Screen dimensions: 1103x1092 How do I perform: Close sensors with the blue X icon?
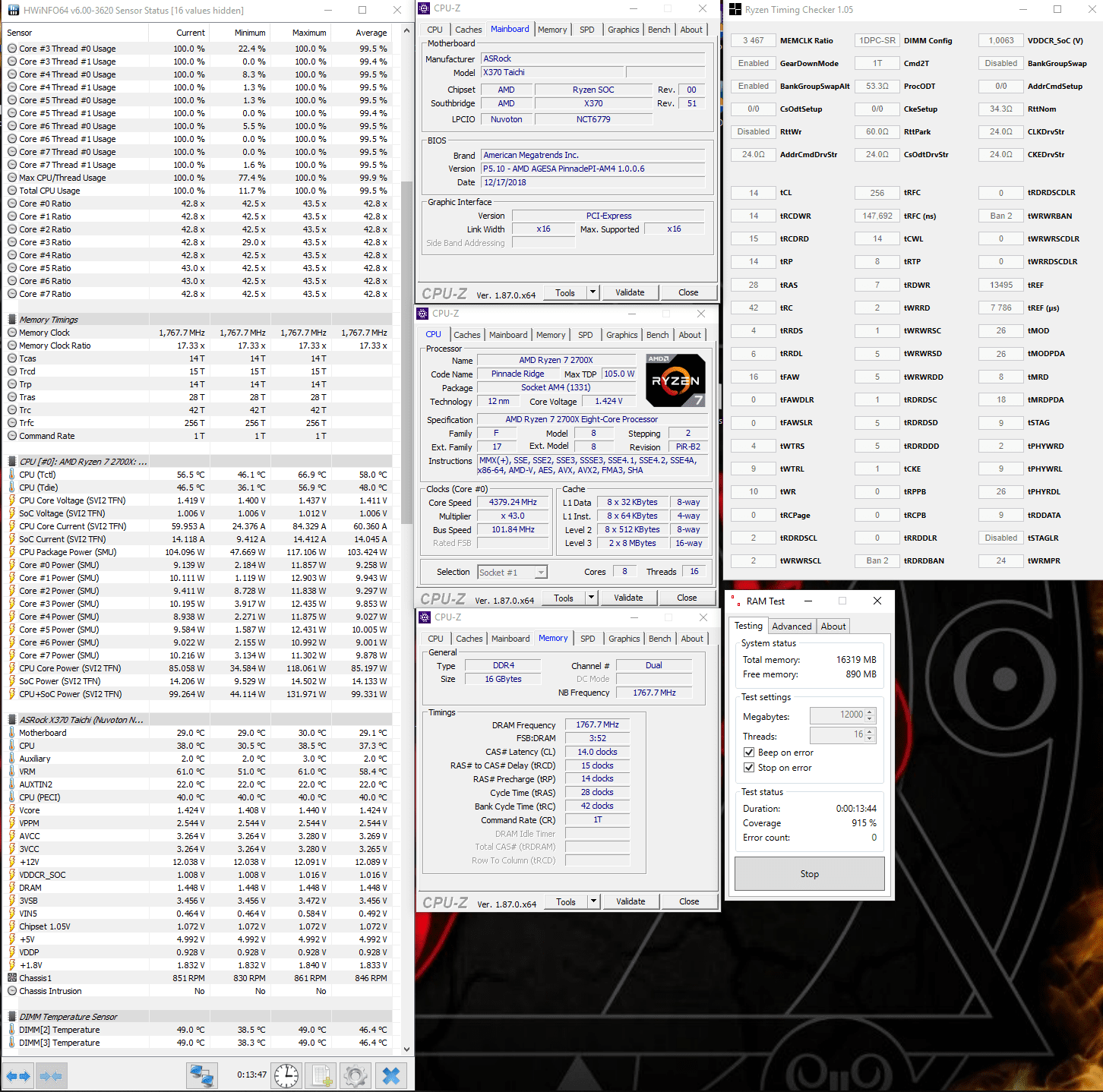(391, 1075)
